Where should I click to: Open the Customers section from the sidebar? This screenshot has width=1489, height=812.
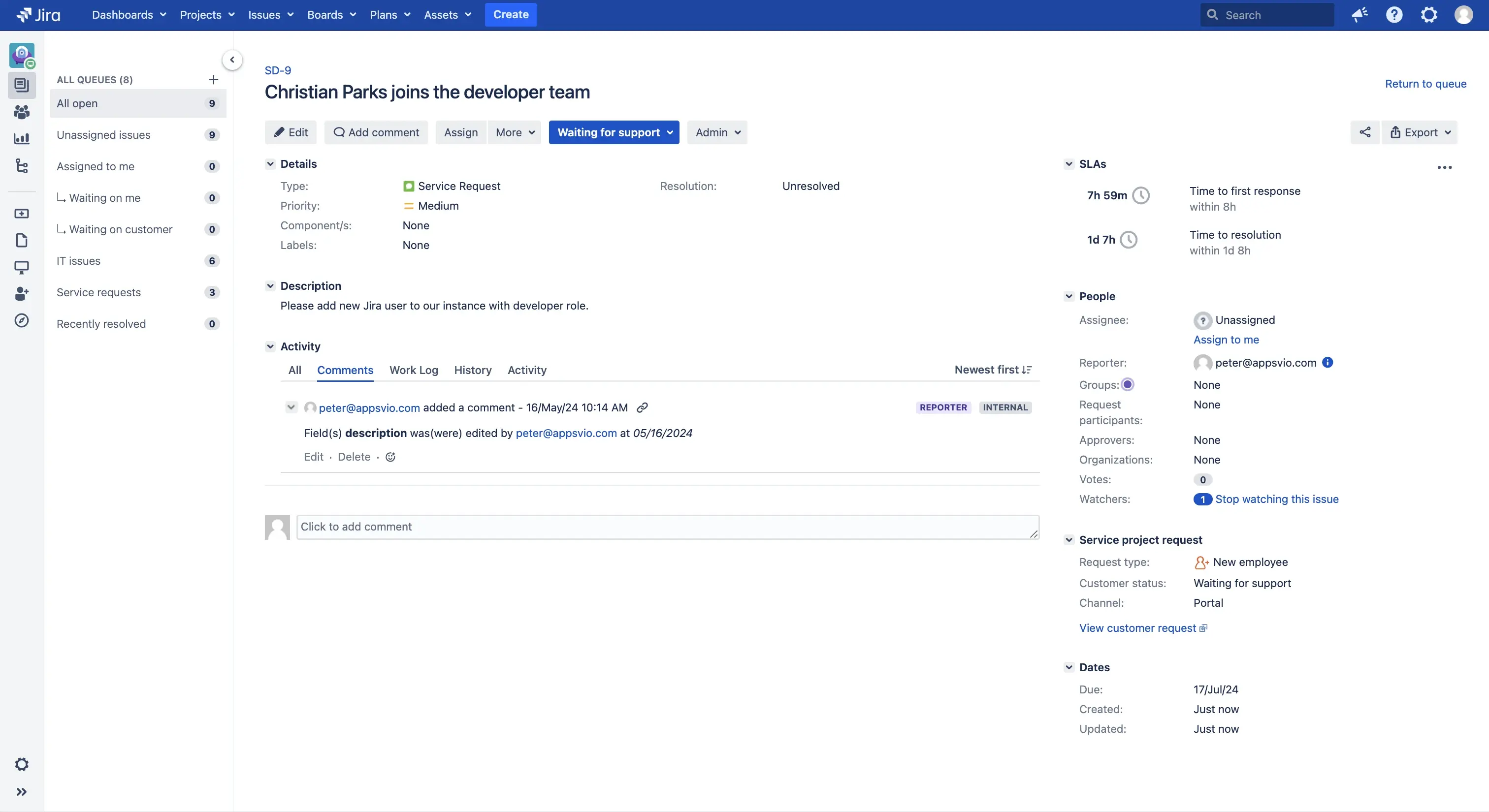tap(21, 111)
